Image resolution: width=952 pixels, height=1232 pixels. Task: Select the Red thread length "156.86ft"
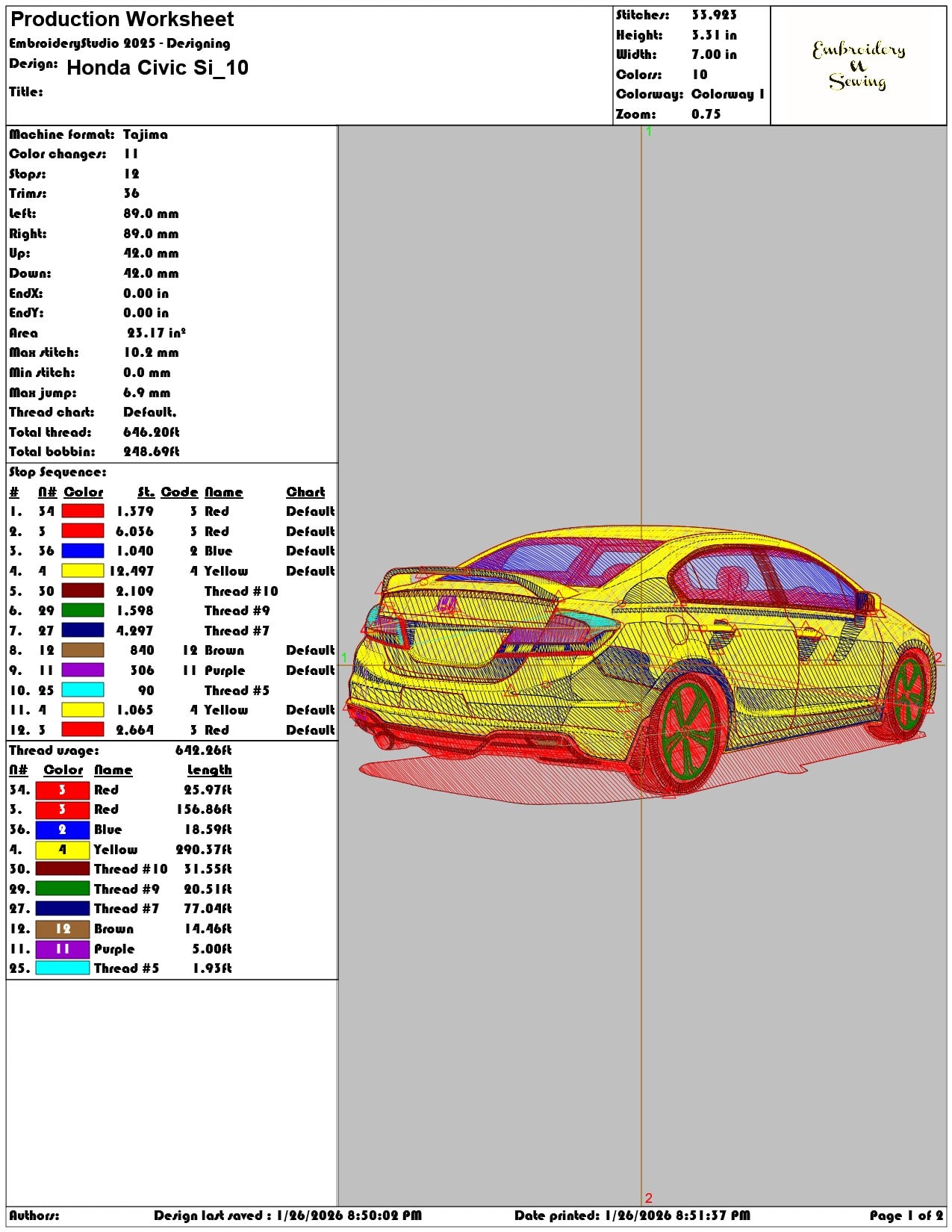[x=204, y=809]
